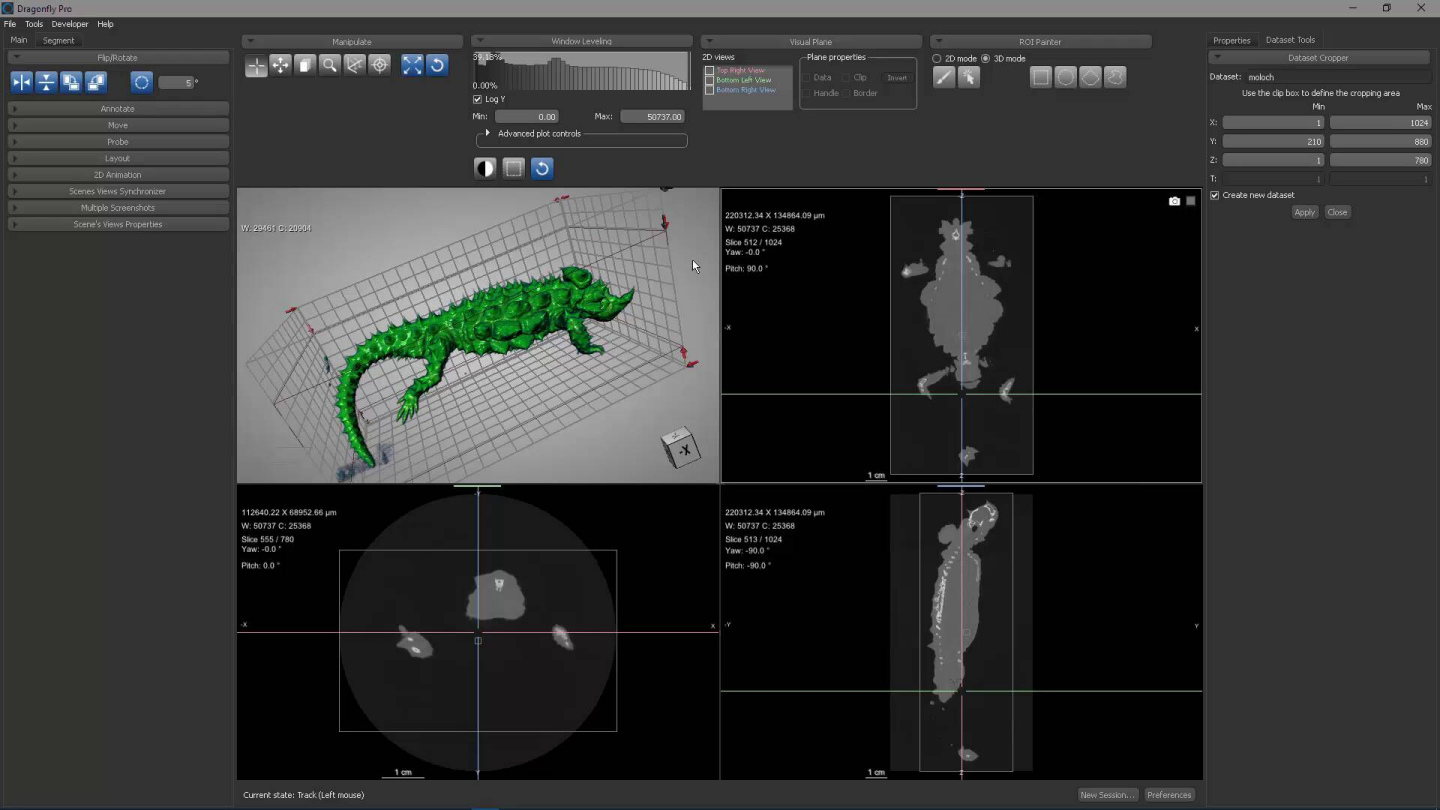Viewport: 1440px width, 810px height.
Task: Select the rectangle ROI shape tool
Action: click(1040, 77)
